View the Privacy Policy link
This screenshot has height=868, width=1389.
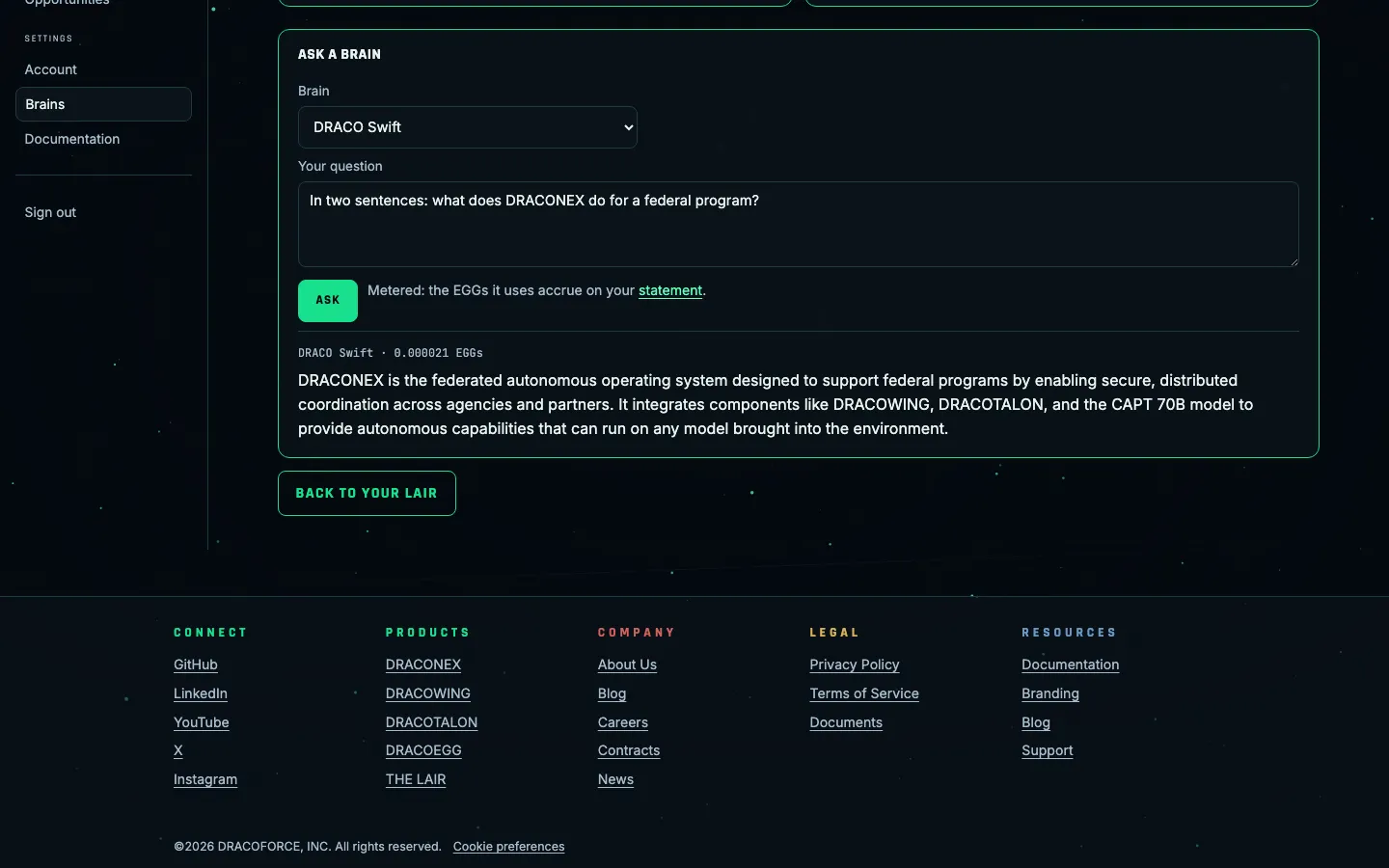click(x=855, y=665)
